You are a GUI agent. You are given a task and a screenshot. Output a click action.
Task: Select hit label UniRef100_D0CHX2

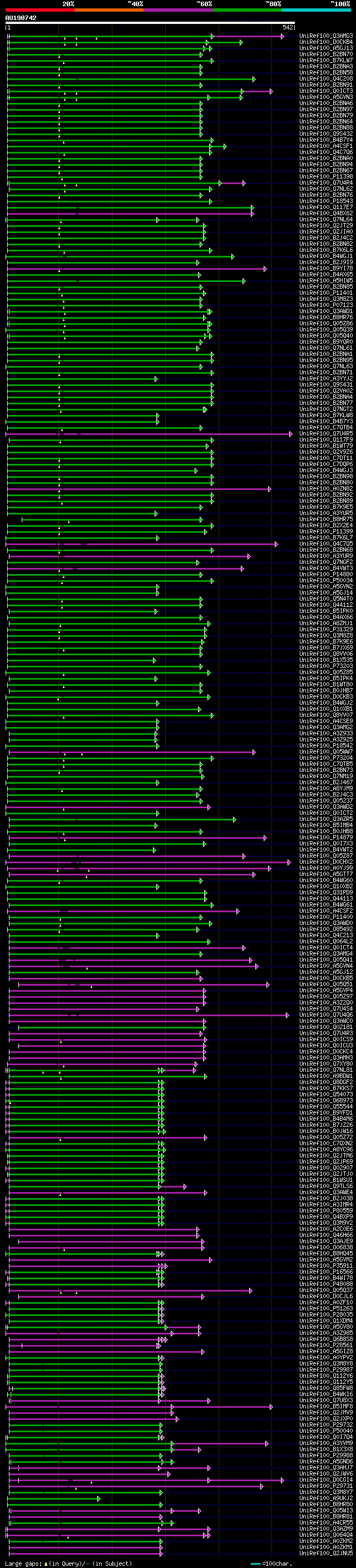point(326,862)
